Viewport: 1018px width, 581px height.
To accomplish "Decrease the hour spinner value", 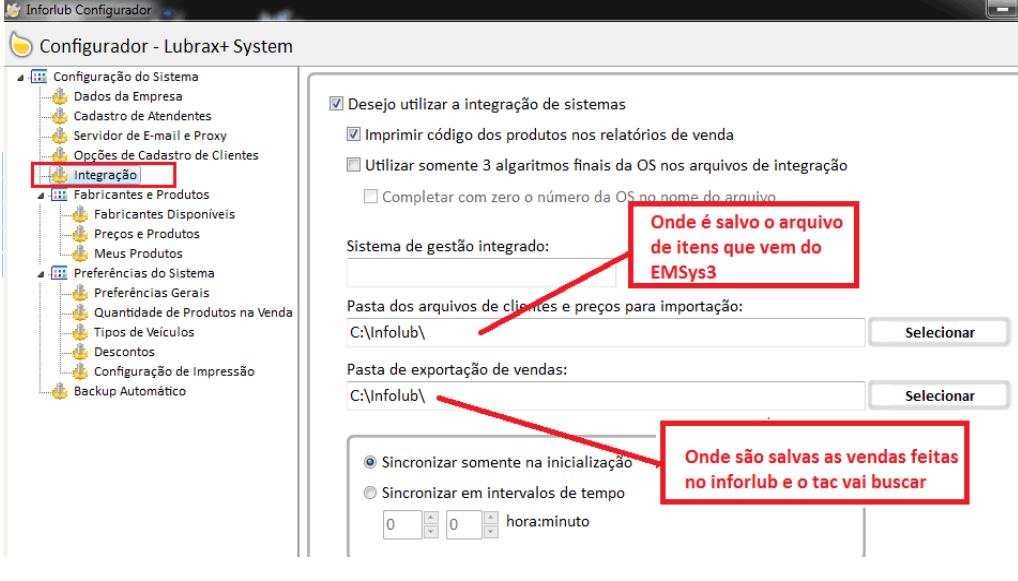I will (x=430, y=532).
